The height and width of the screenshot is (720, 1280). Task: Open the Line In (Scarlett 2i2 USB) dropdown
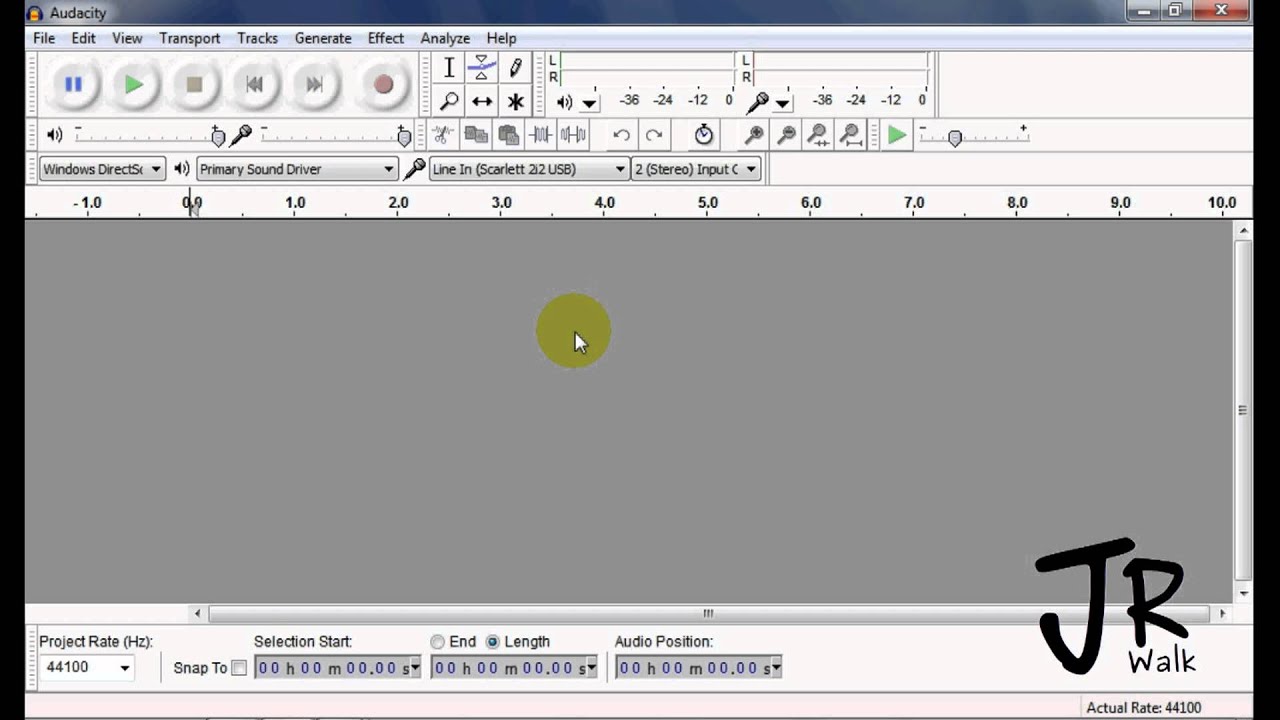(x=529, y=169)
